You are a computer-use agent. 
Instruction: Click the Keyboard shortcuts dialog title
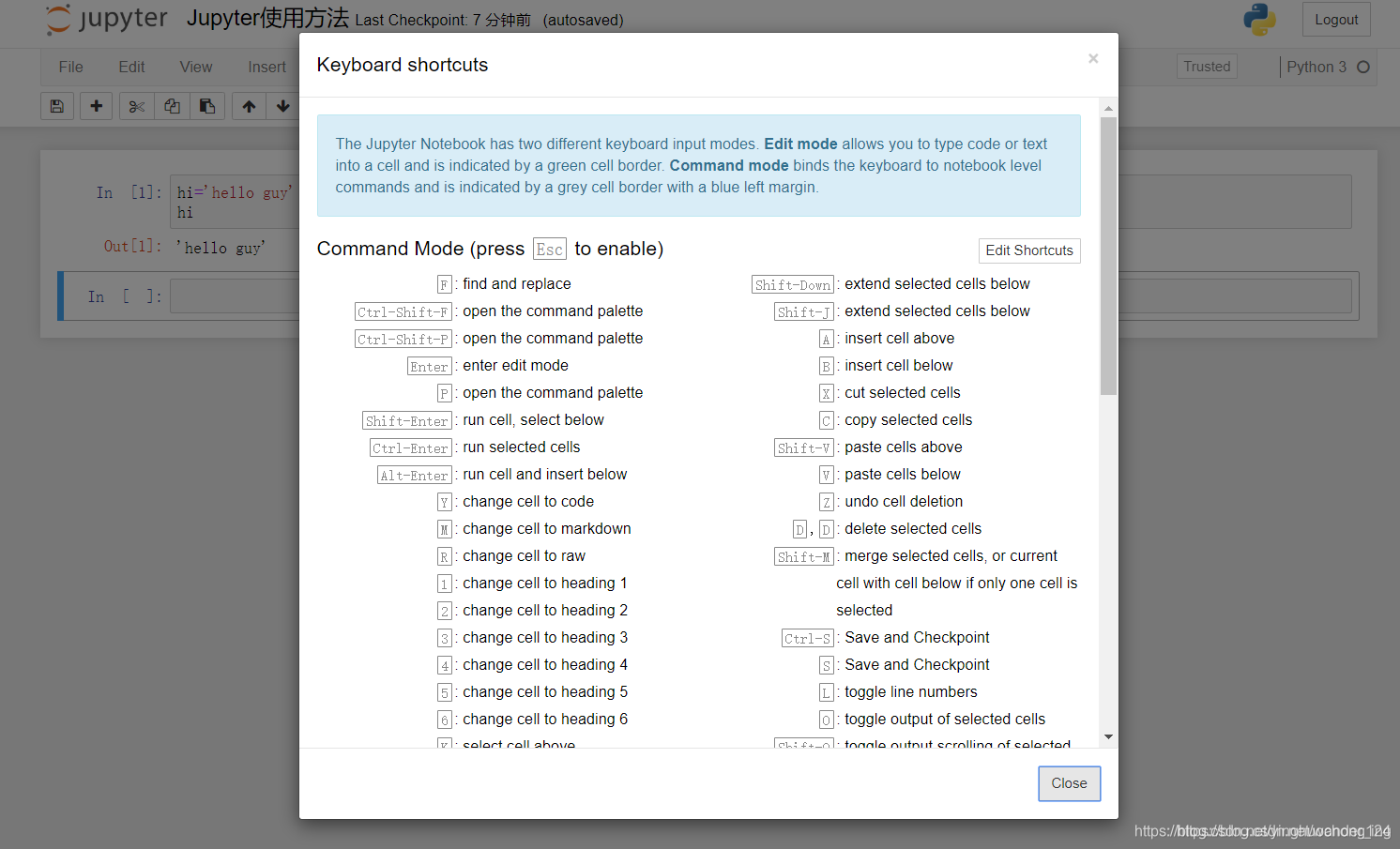click(x=403, y=65)
